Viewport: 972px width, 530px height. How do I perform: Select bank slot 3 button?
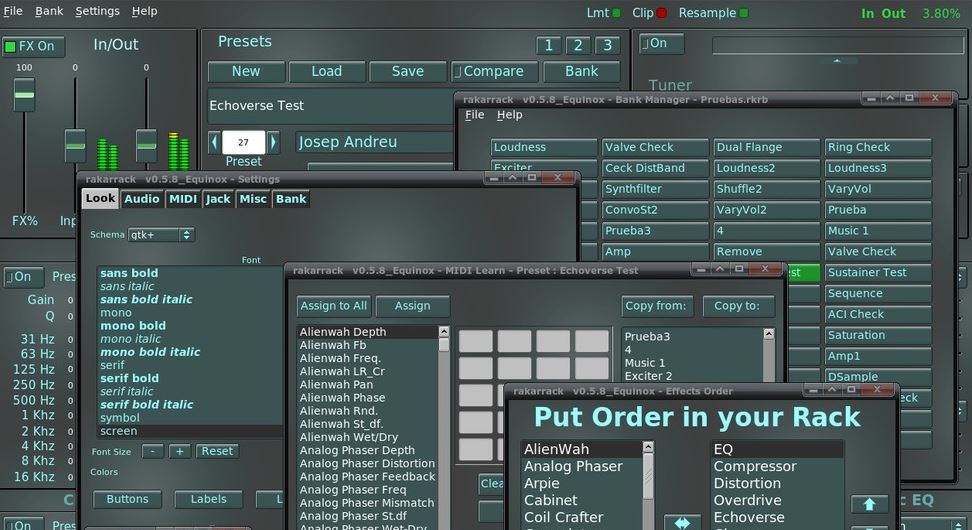point(608,45)
